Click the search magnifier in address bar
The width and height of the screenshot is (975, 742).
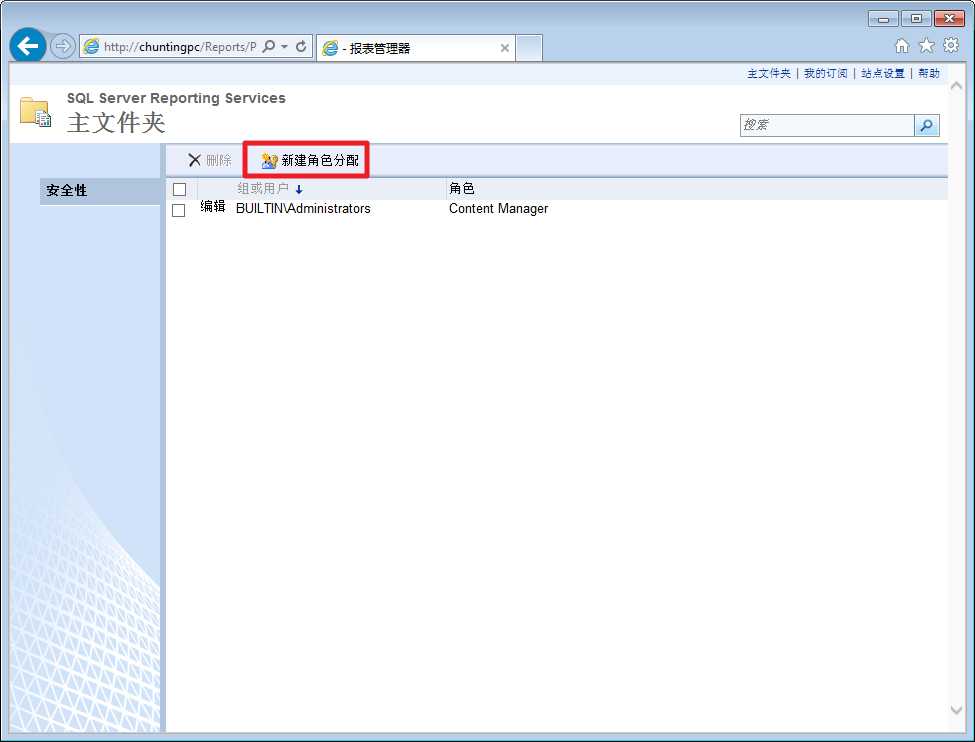pos(269,47)
